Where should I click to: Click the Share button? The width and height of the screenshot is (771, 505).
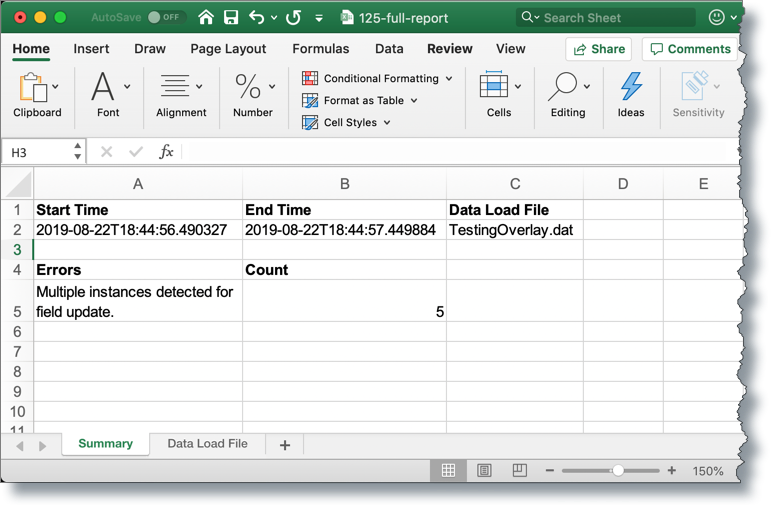point(598,49)
